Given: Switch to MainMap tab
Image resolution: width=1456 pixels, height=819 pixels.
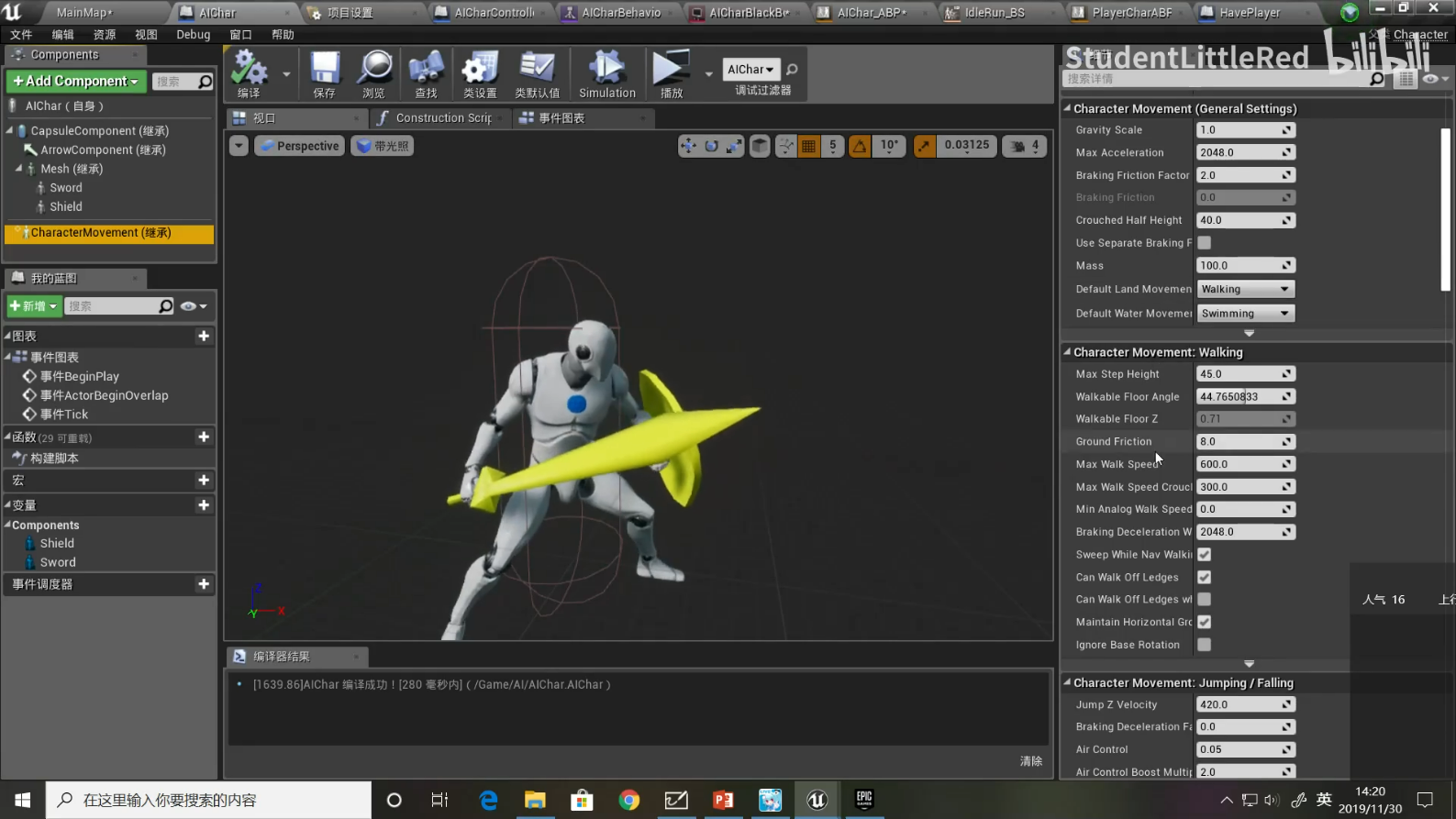Looking at the screenshot, I should tap(84, 13).
